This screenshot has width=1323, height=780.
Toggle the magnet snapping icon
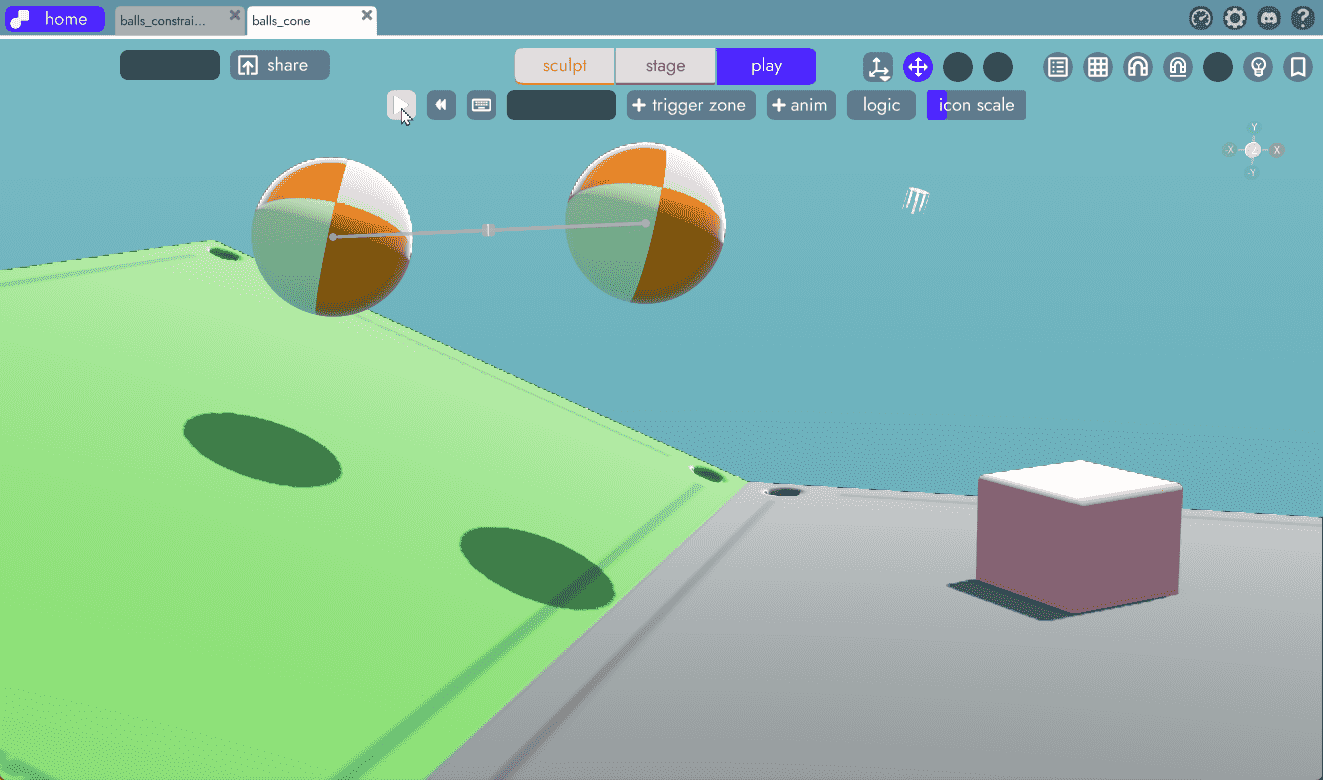pyautogui.click(x=1138, y=67)
